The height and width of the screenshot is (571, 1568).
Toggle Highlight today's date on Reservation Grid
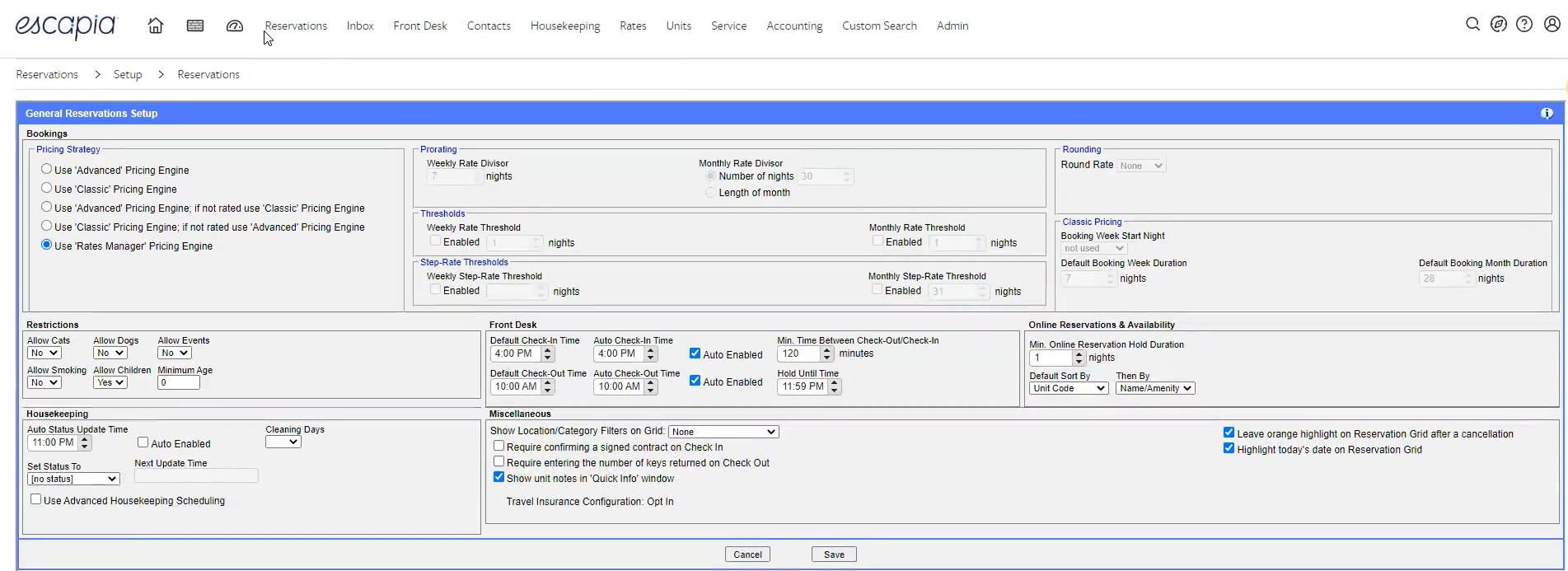1229,448
